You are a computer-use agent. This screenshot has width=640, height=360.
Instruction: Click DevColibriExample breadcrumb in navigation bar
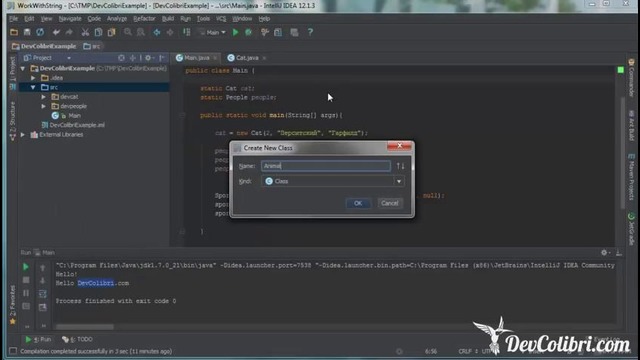[44, 46]
